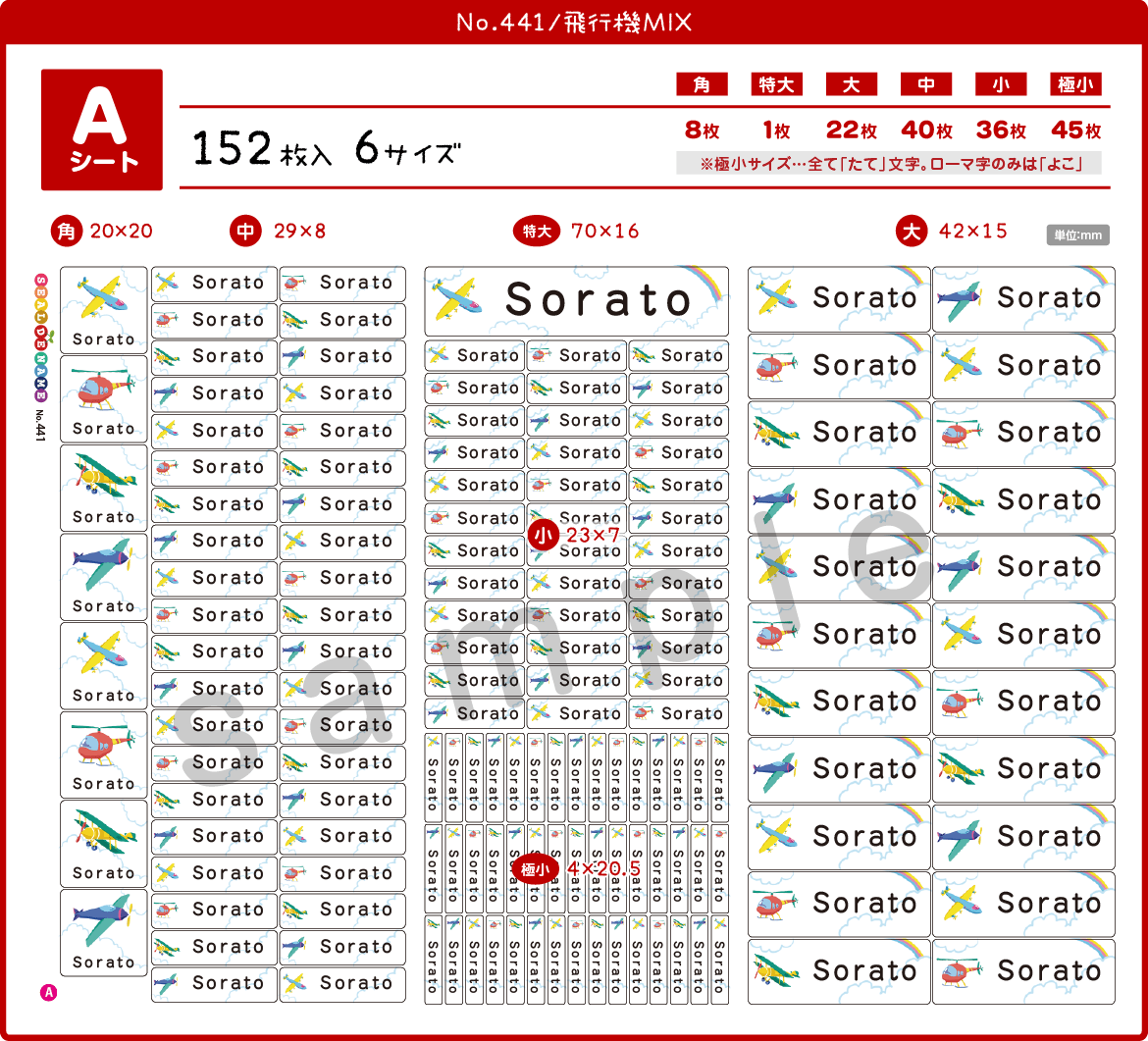Click the red 小 circle beside 23×7

click(x=544, y=535)
